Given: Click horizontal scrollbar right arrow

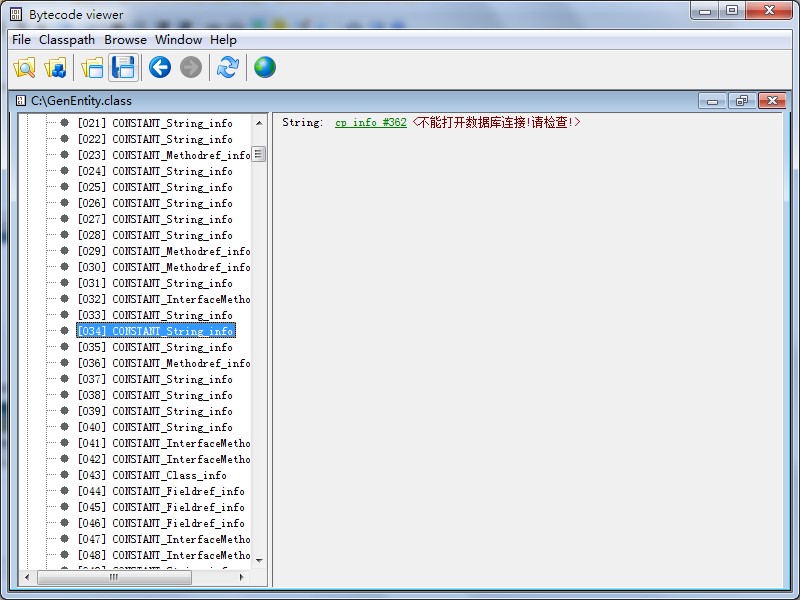Looking at the screenshot, I should [241, 577].
